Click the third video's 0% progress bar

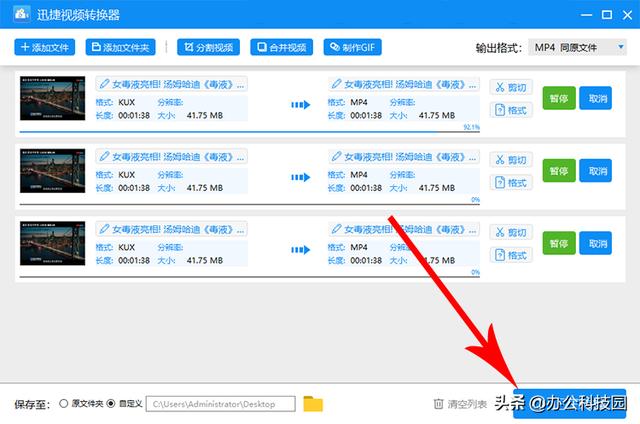click(249, 277)
